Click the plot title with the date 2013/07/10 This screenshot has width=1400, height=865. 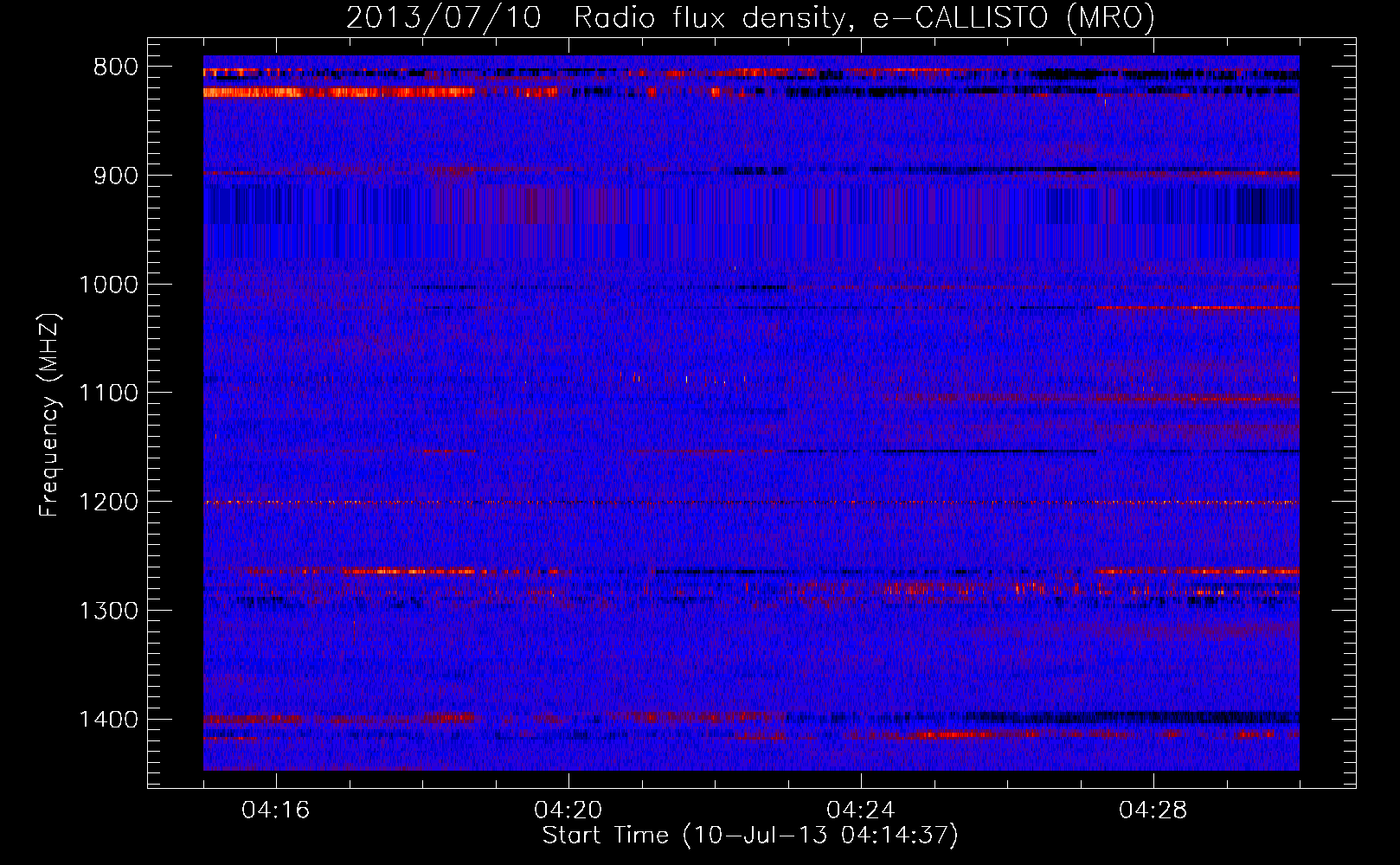click(750, 17)
